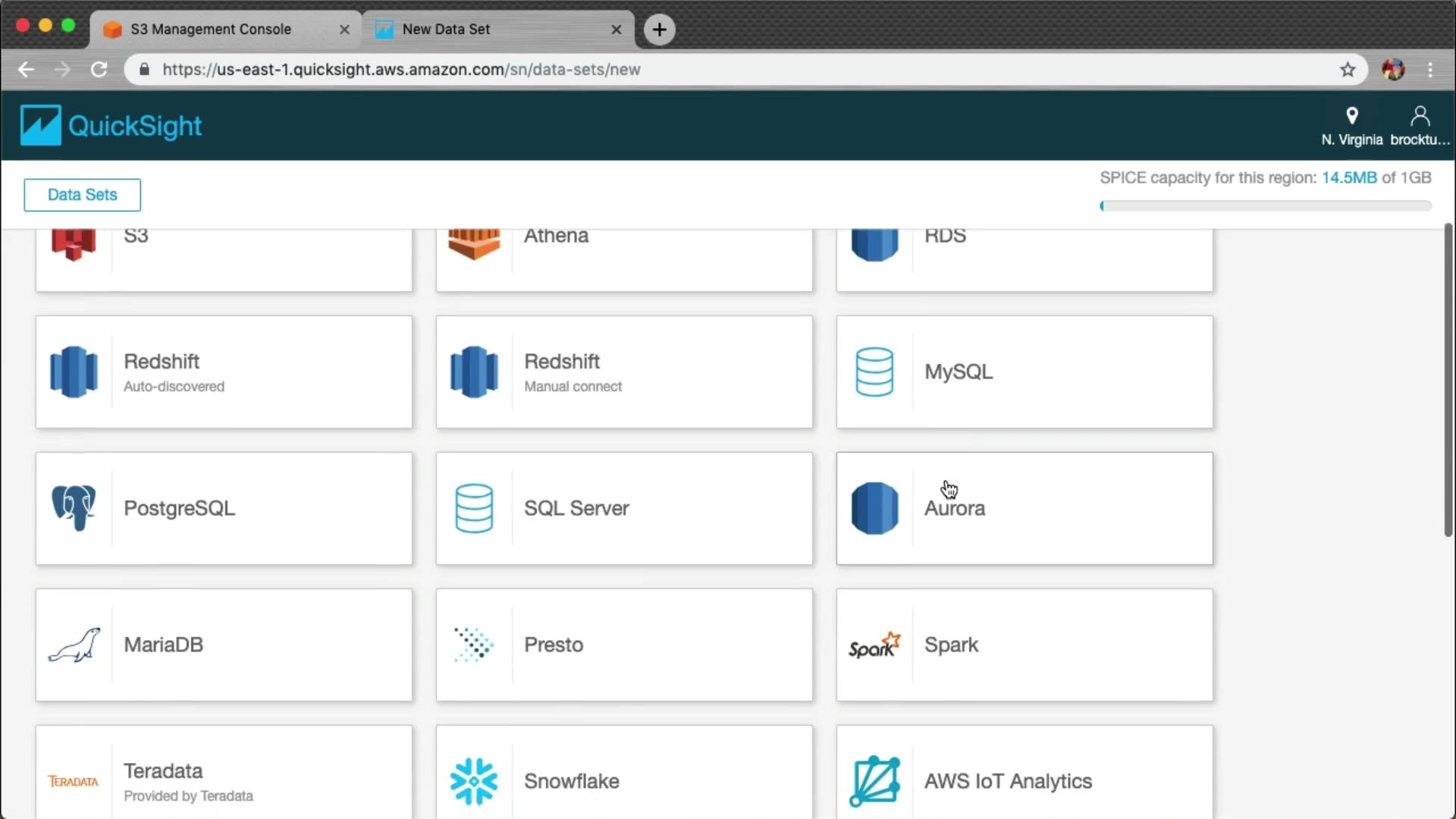
Task: Click the Data Sets button
Action: pos(82,195)
